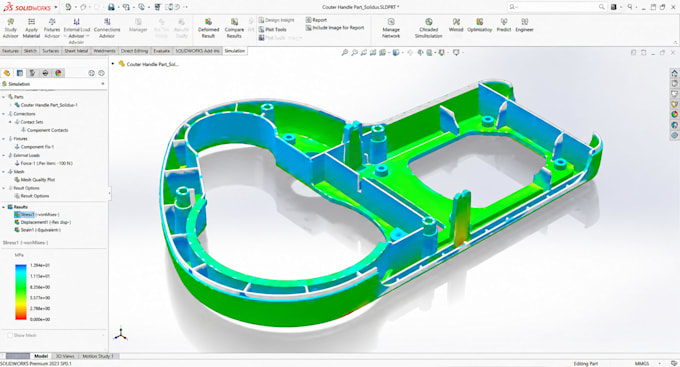Screen dimensions: 680x367
Task: Open Compare Results
Action: [234, 28]
